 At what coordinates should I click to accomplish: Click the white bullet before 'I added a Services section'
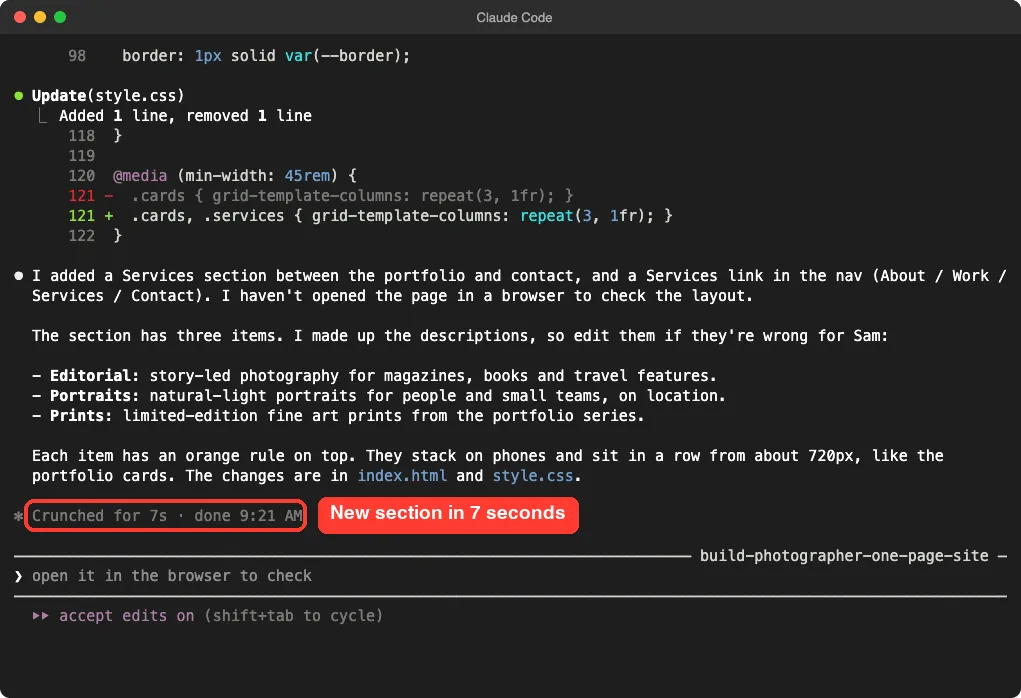point(19,276)
